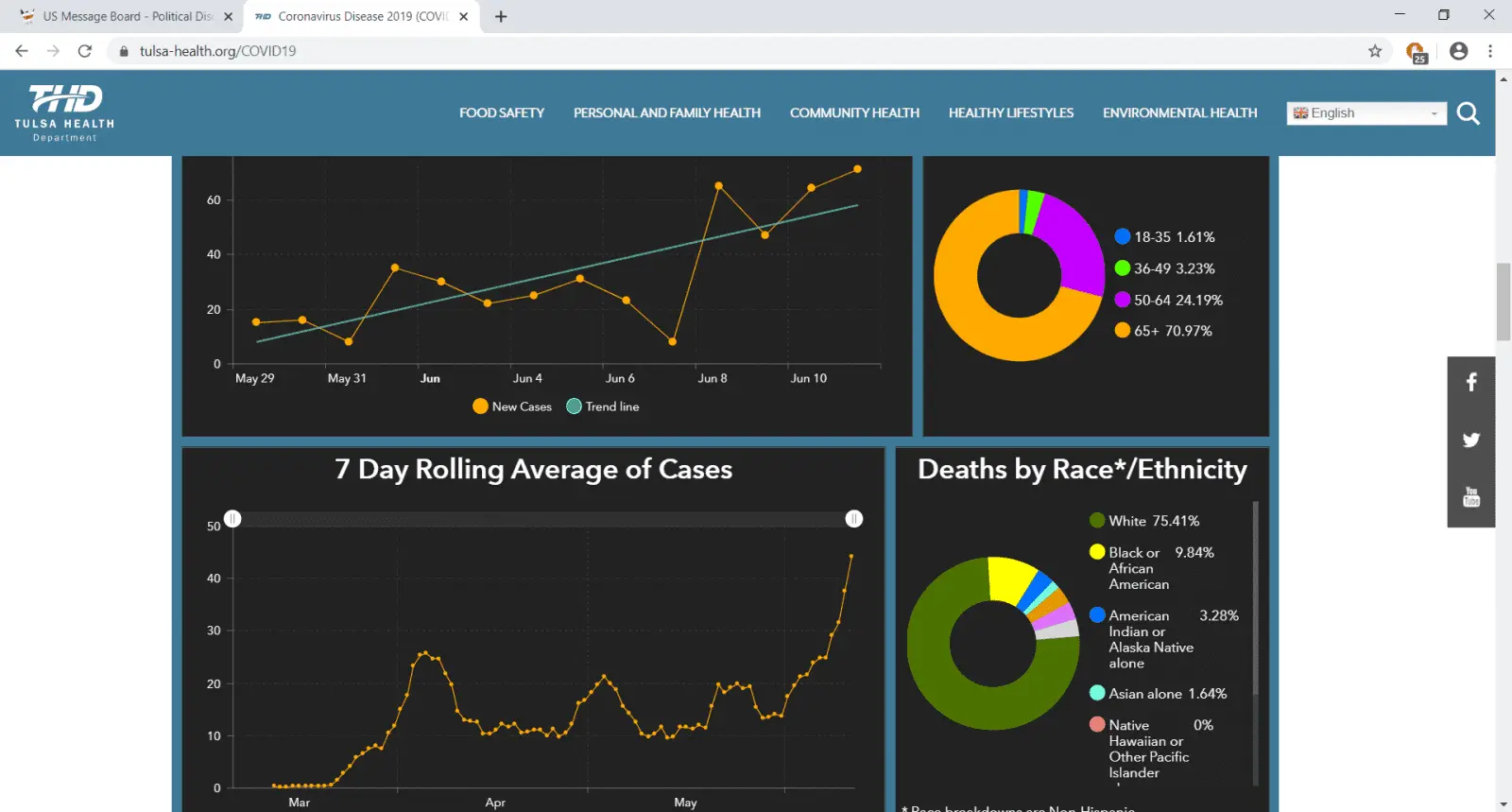Toggle the 65+ age group legend item

1163,331
